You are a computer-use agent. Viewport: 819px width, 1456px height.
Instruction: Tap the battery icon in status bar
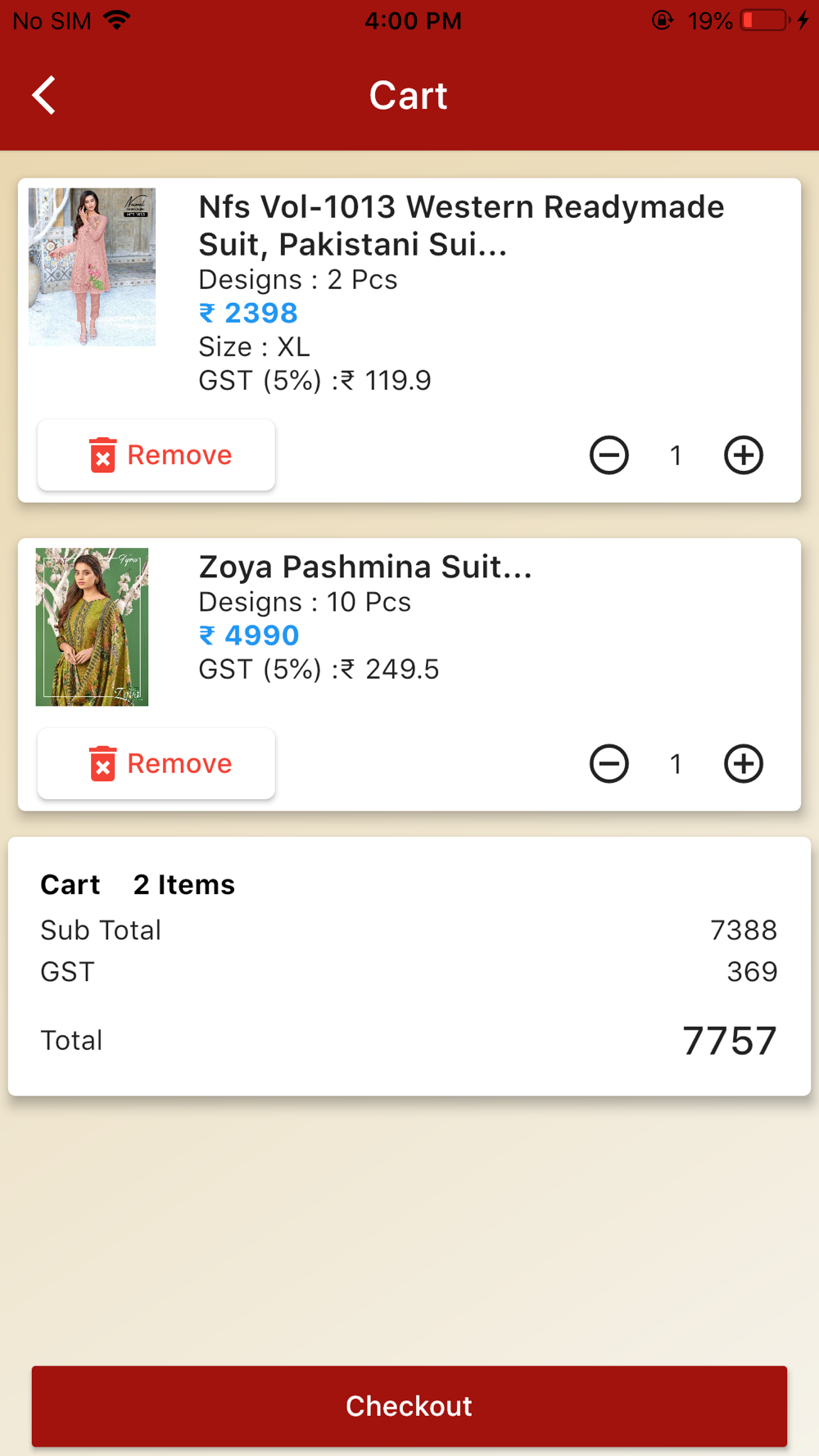point(764,20)
